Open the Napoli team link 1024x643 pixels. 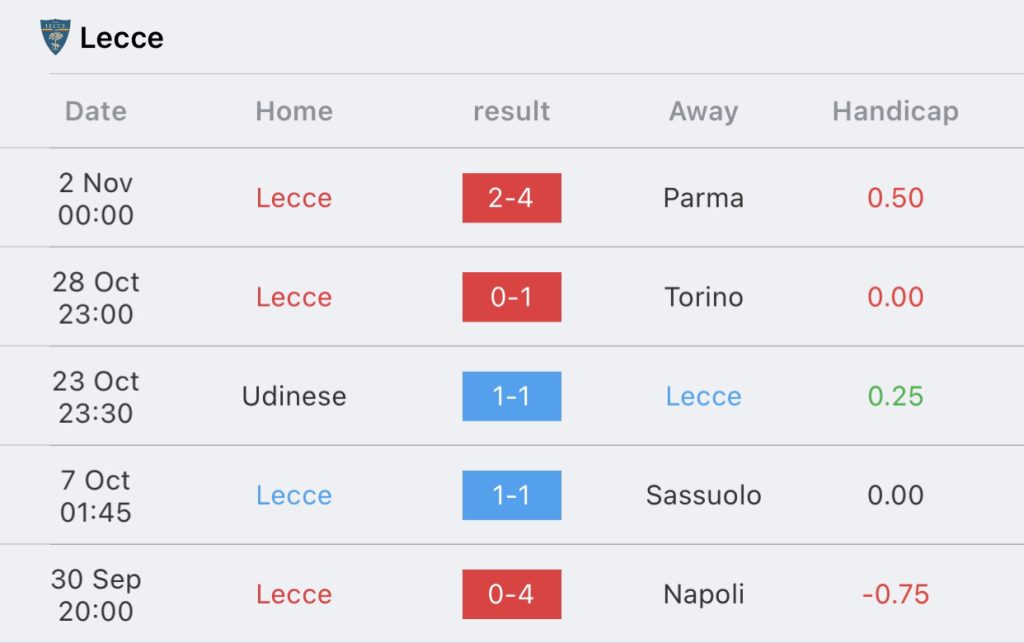tap(703, 594)
